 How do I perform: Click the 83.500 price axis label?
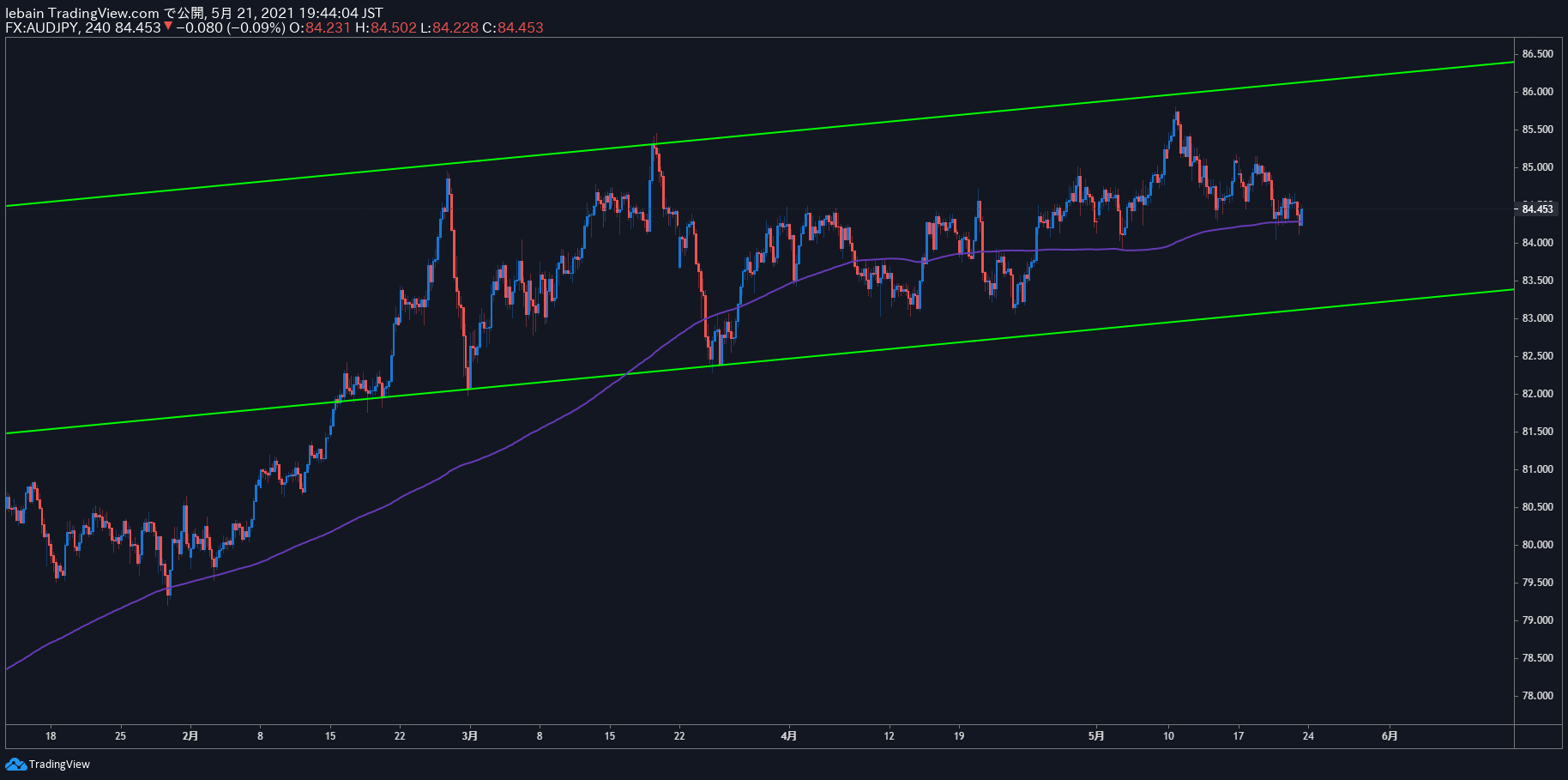coord(1537,281)
